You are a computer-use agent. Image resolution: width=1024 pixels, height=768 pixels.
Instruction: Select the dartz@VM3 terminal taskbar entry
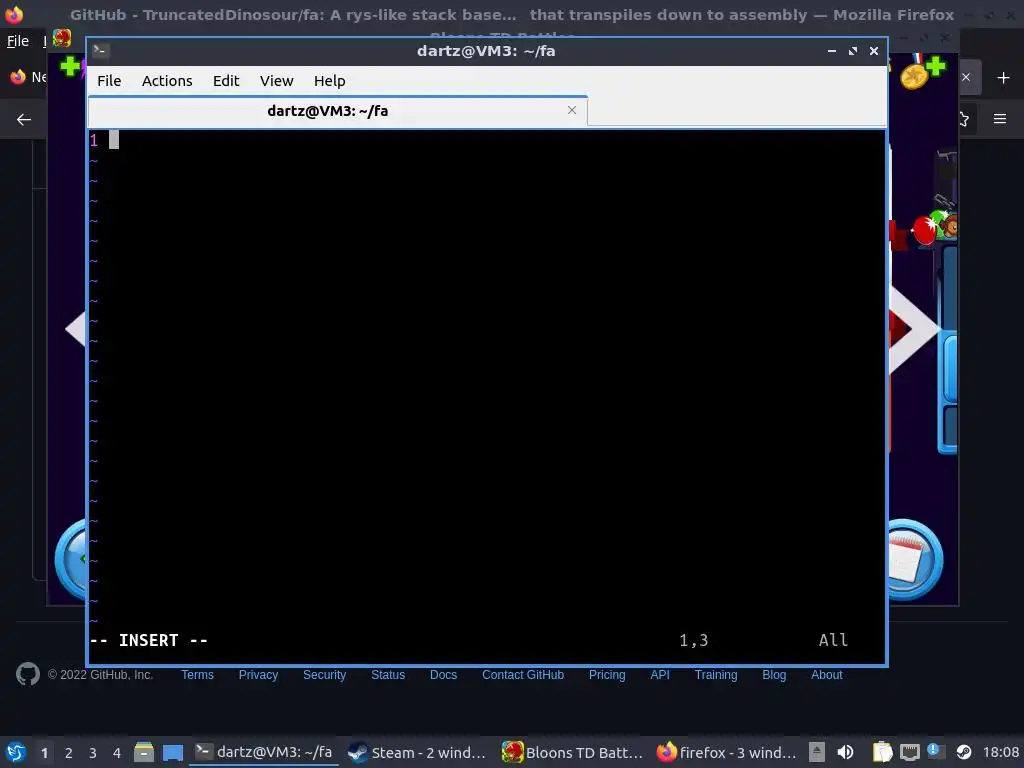click(x=264, y=752)
